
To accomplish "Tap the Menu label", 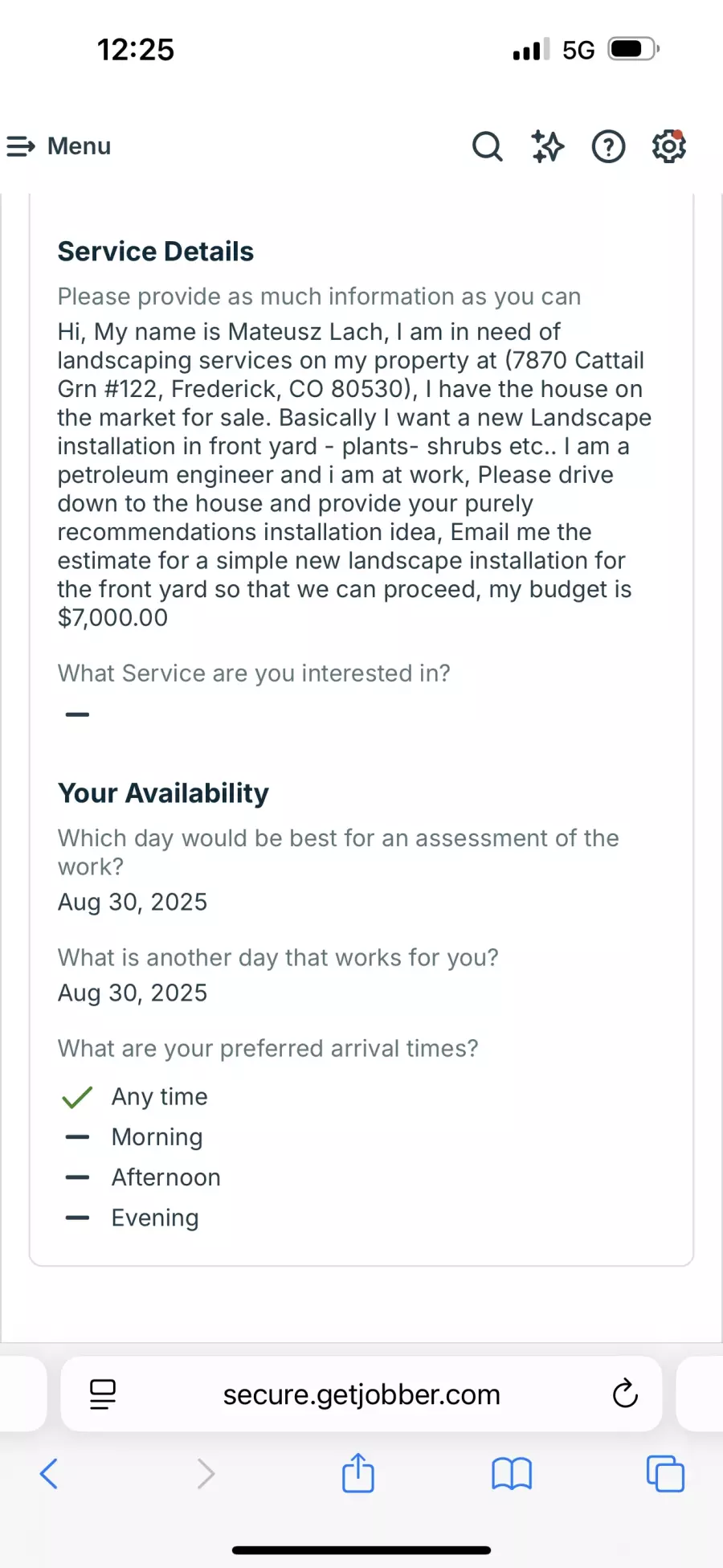I will [79, 146].
